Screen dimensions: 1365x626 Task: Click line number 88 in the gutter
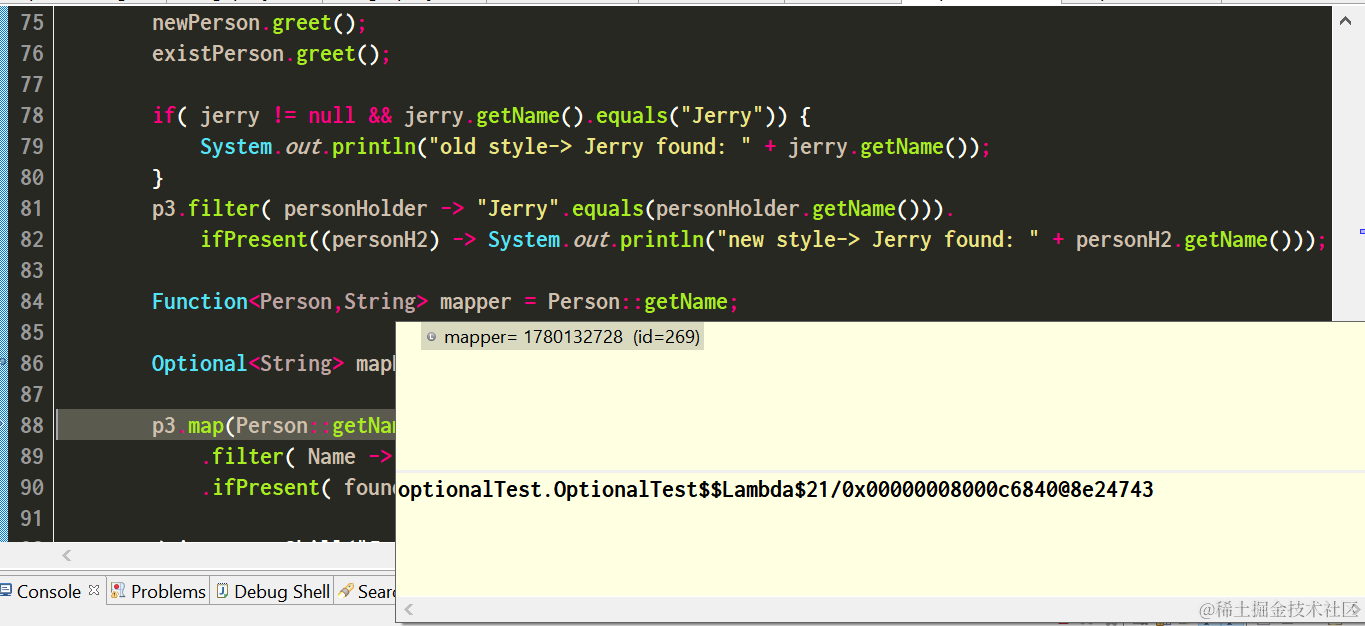32,425
